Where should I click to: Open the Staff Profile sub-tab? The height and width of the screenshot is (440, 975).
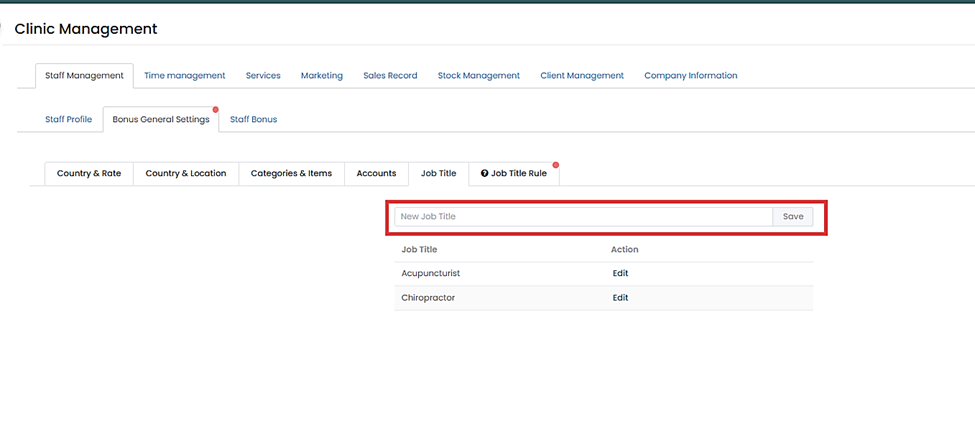tap(68, 120)
